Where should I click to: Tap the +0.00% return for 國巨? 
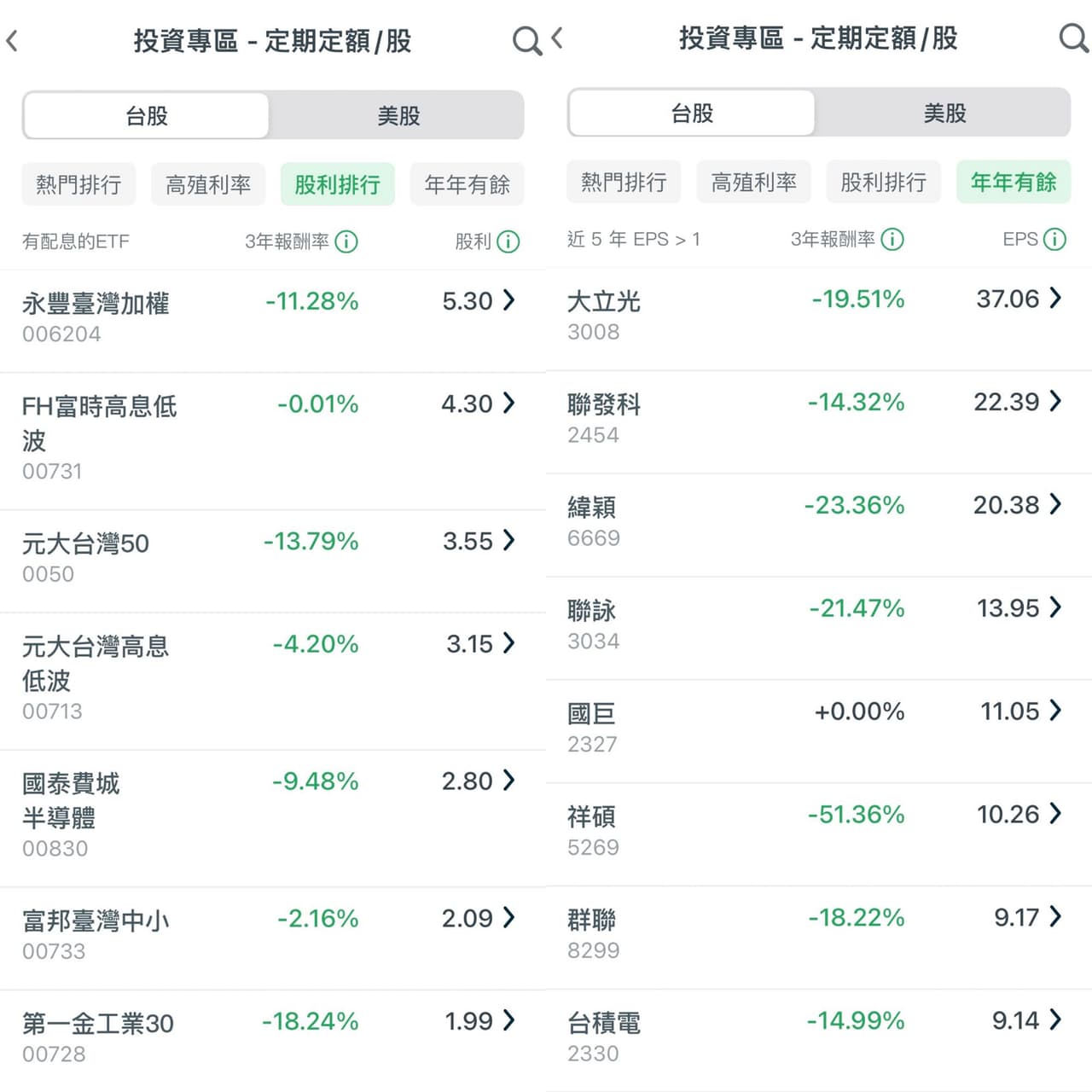[x=859, y=712]
